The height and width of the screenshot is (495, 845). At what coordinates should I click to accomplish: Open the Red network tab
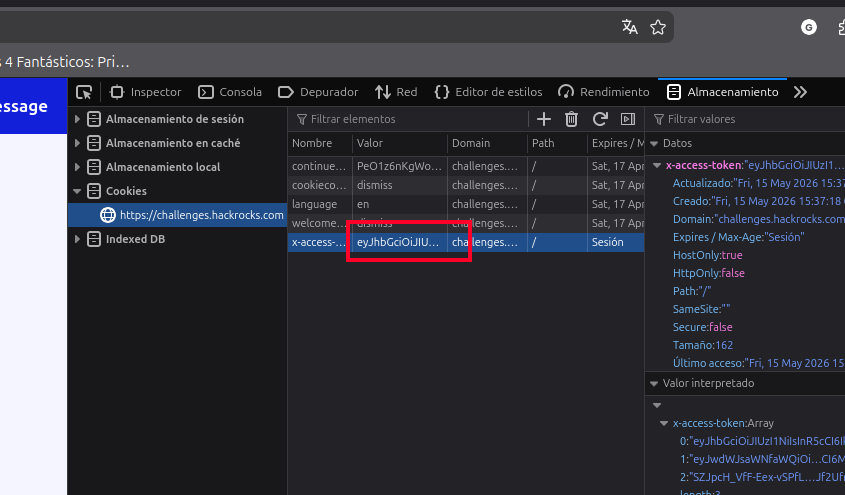coord(396,92)
